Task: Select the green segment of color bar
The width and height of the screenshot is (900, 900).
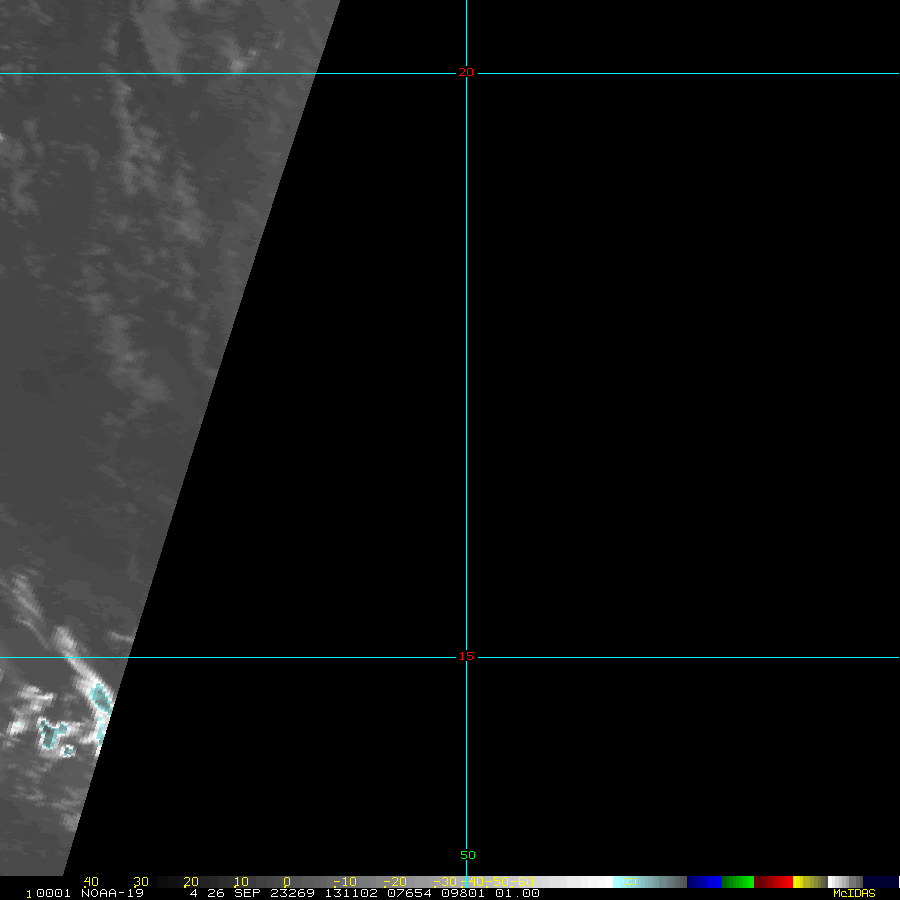Action: pos(738,882)
